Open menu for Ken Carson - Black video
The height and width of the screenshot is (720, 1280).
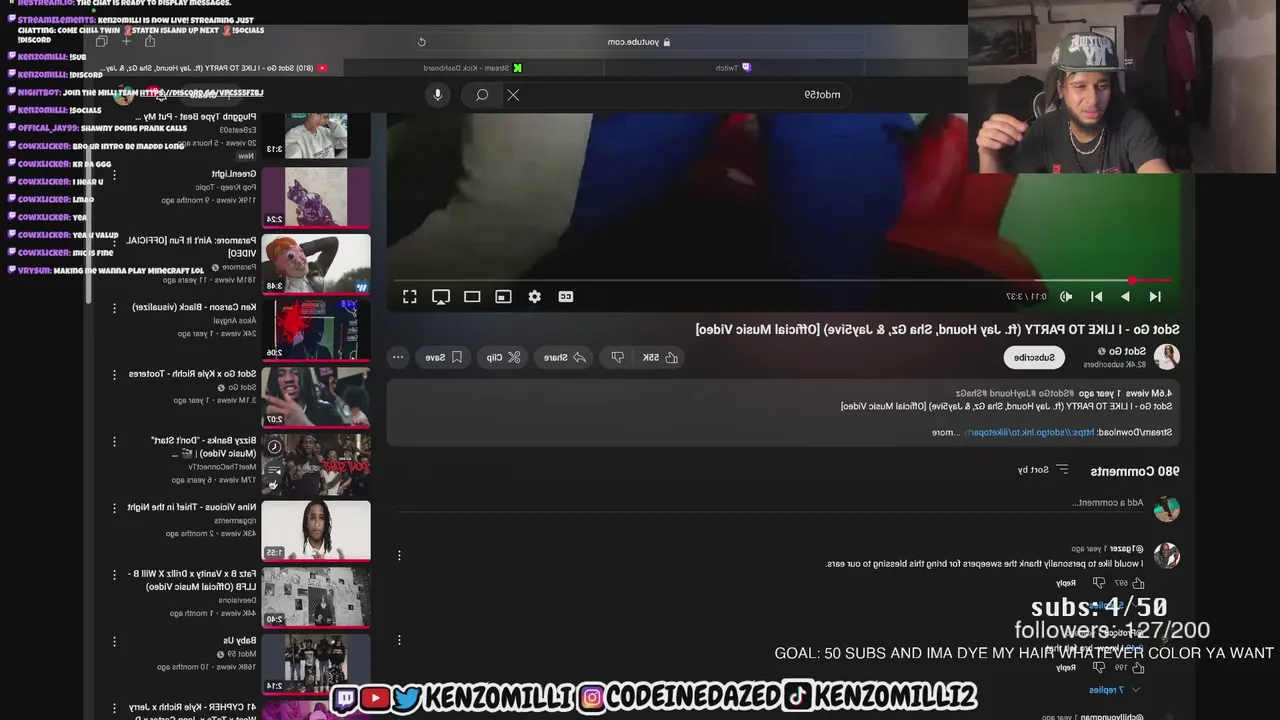[x=114, y=308]
